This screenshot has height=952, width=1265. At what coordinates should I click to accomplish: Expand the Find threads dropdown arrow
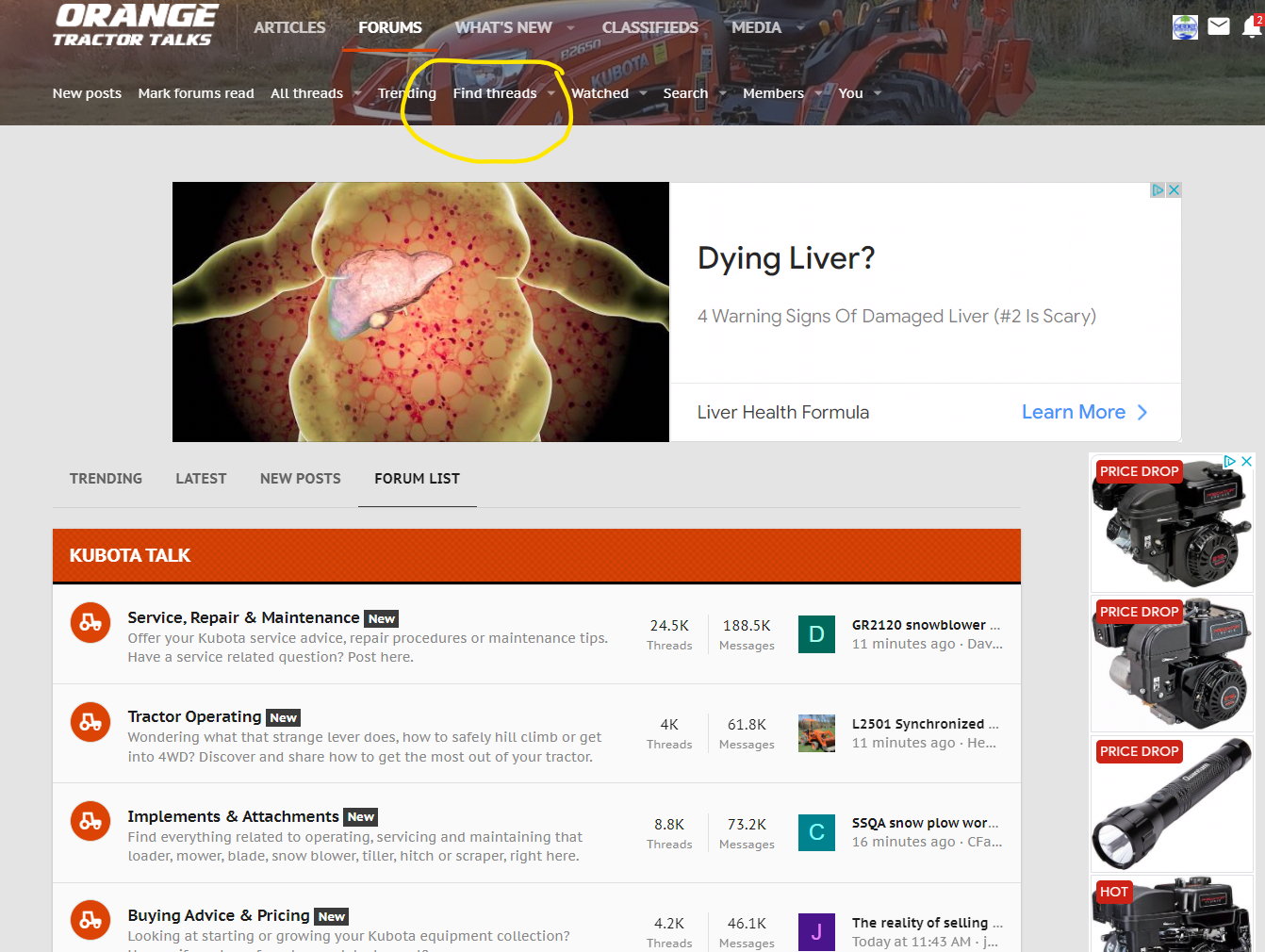point(550,93)
